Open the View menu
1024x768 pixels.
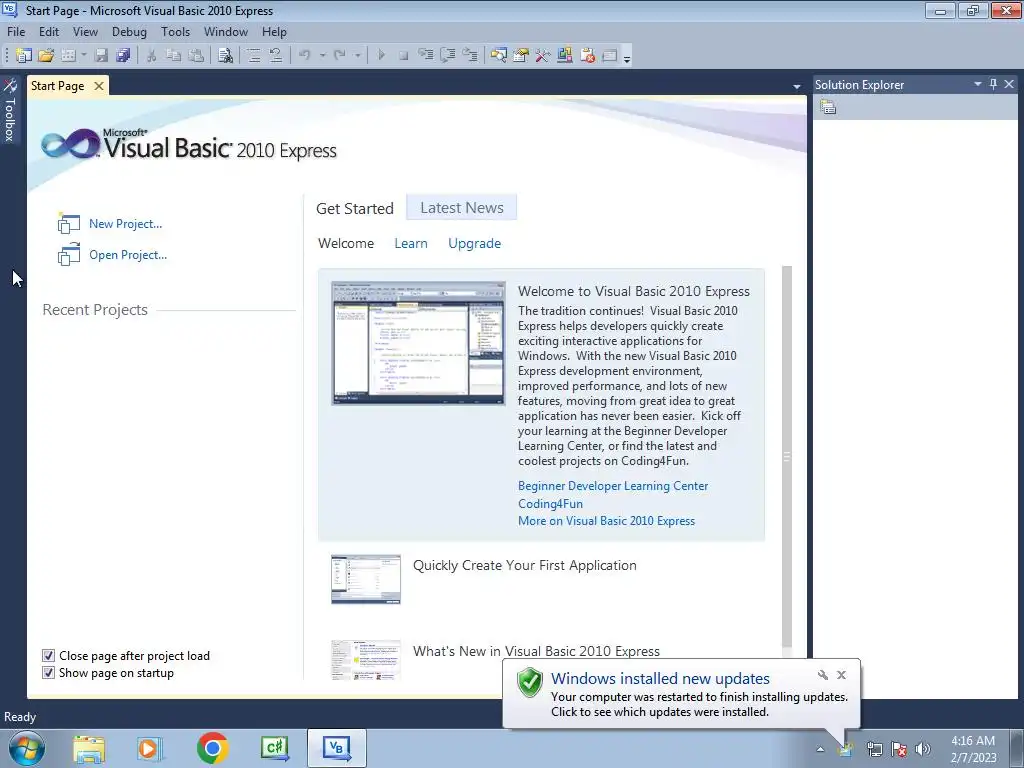click(86, 31)
